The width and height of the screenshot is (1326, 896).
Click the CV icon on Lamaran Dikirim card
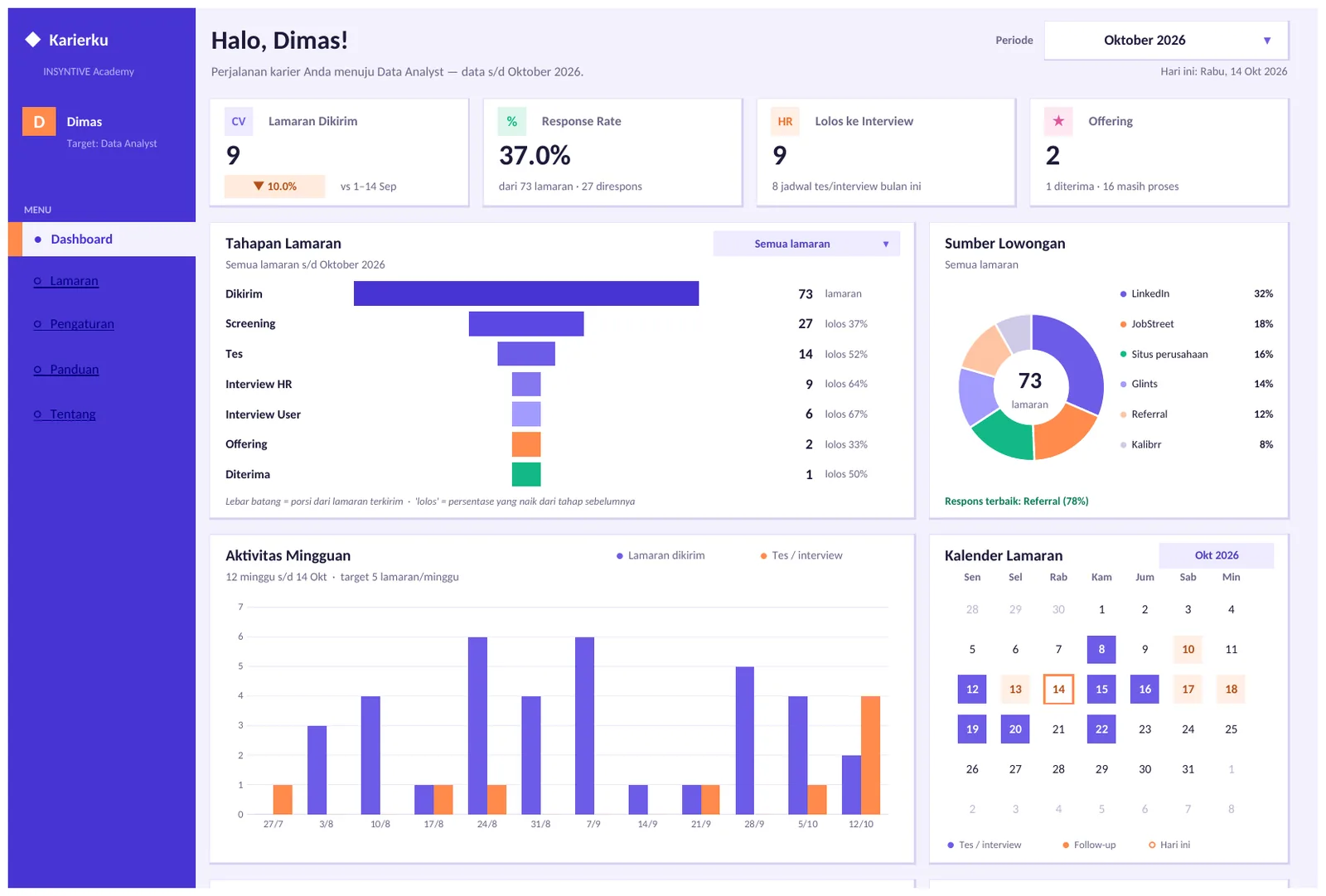pos(239,122)
